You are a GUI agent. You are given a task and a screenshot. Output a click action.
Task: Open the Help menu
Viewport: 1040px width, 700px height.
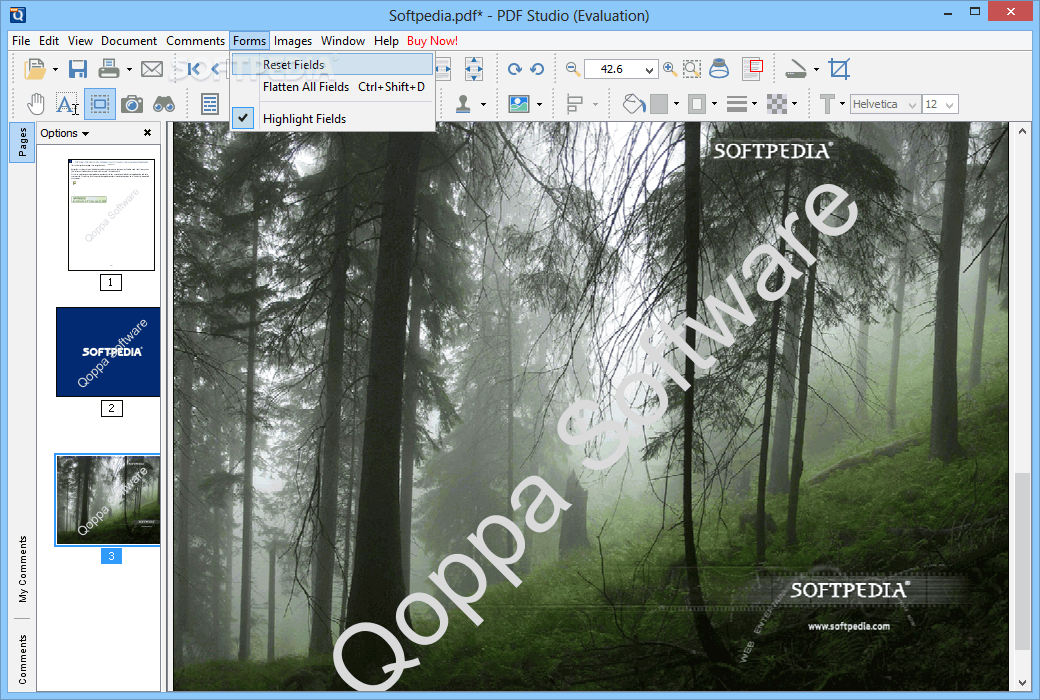[x=386, y=40]
